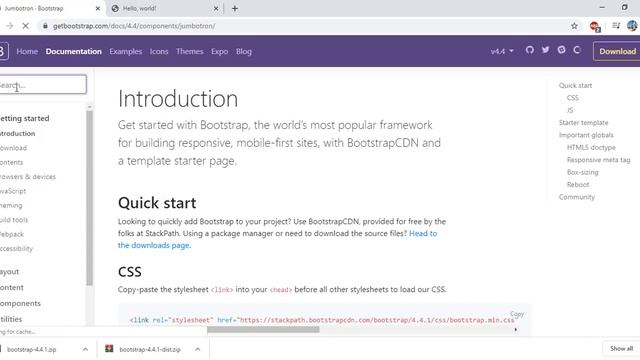Open the red browser extension icon
Image resolution: width=640 pixels, height=360 pixels.
point(595,27)
